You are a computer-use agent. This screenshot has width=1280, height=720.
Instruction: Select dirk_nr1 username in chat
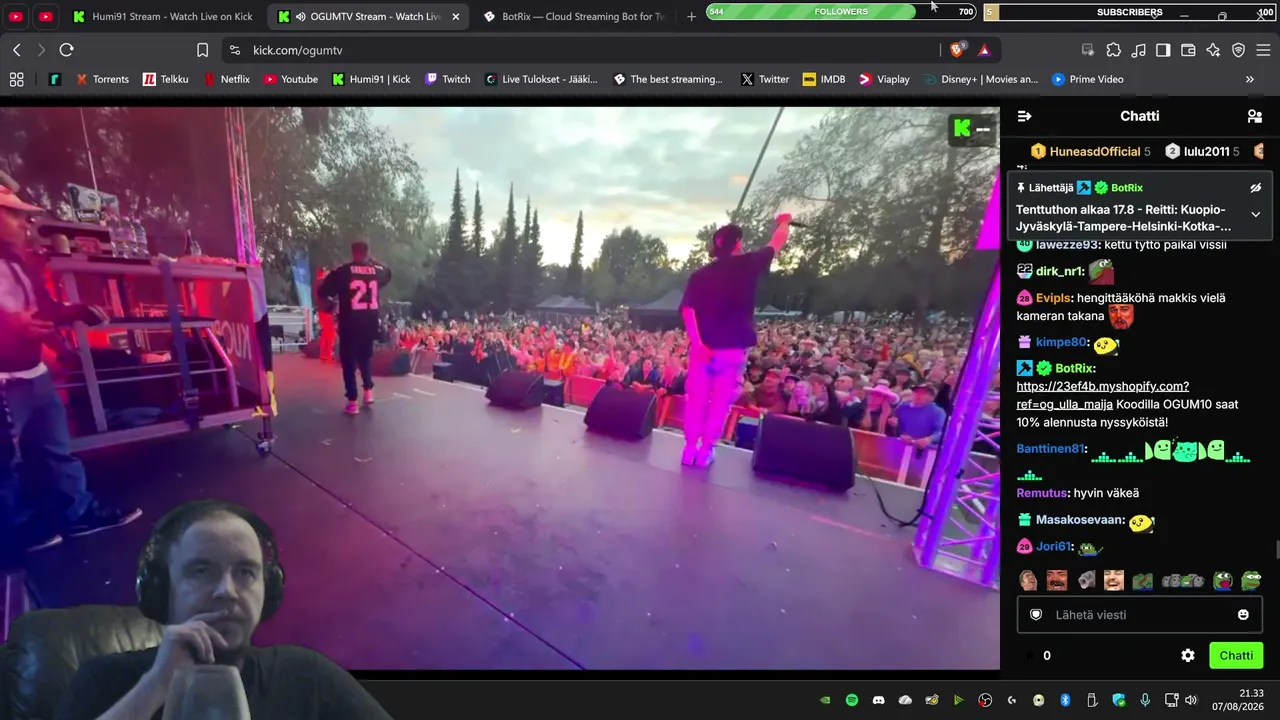pos(1058,271)
